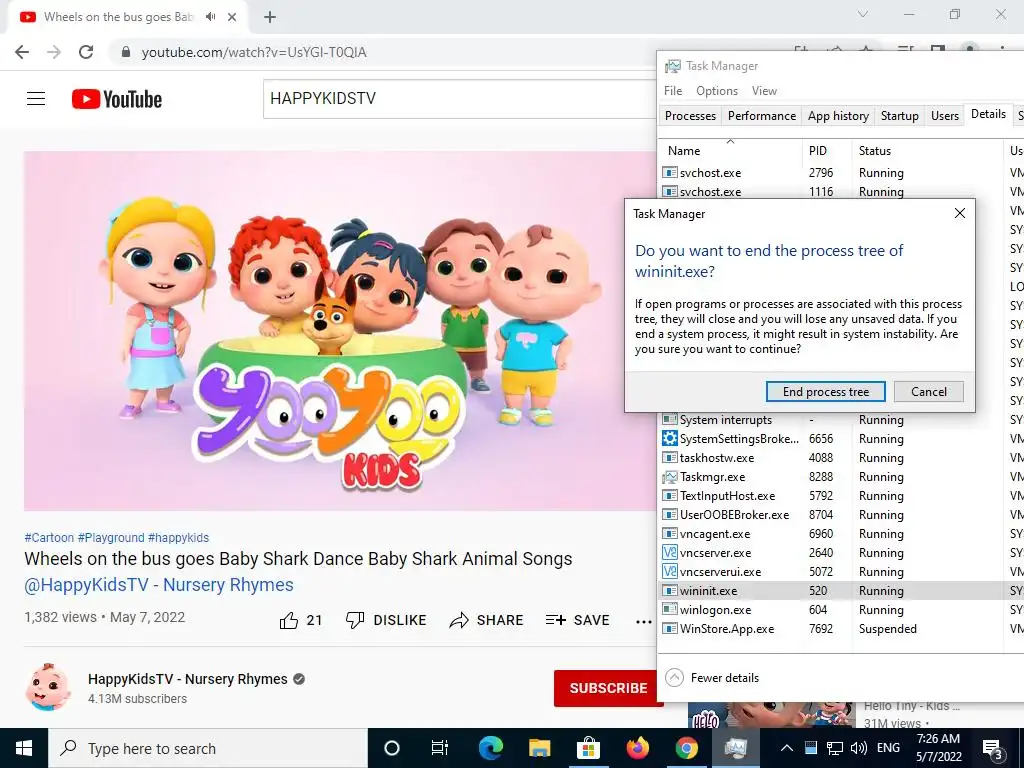The width and height of the screenshot is (1024, 768).
Task: Open the three-dot more actions menu
Action: coord(643,622)
